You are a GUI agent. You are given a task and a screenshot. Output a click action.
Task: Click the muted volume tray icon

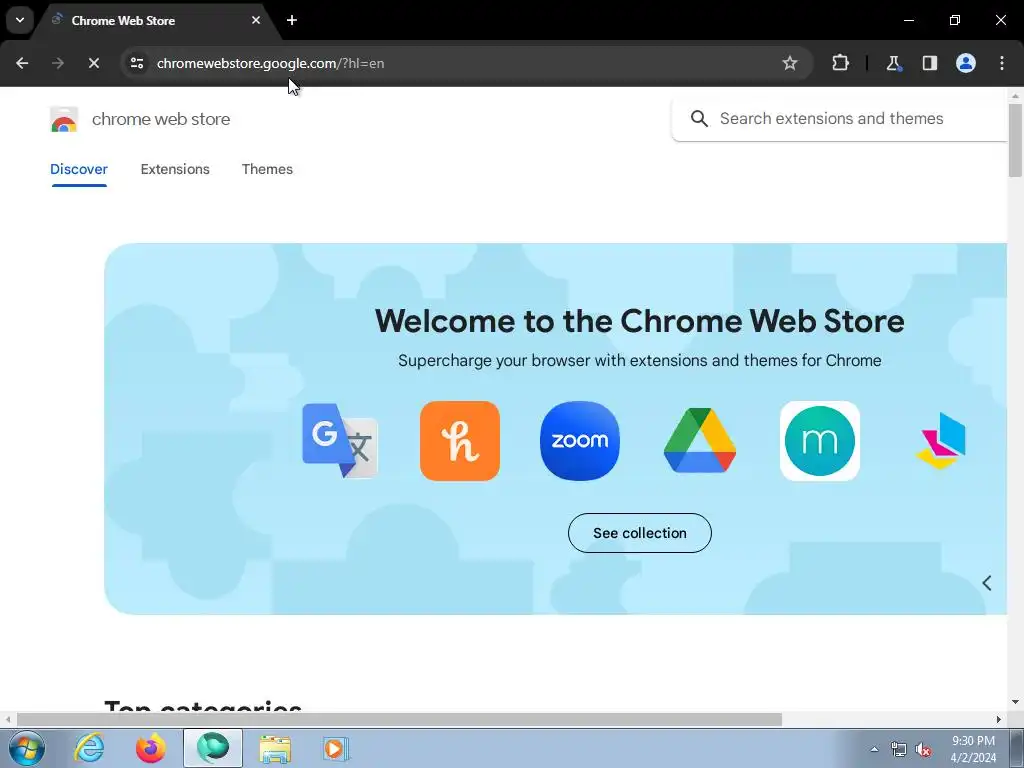pos(923,750)
